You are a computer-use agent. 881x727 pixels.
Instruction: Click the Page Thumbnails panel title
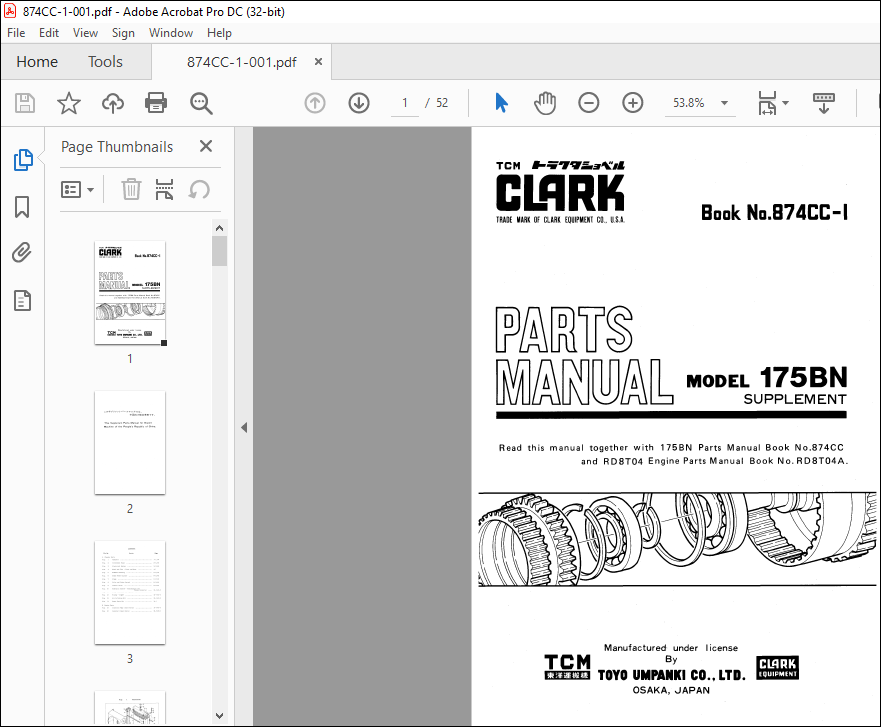[x=117, y=147]
